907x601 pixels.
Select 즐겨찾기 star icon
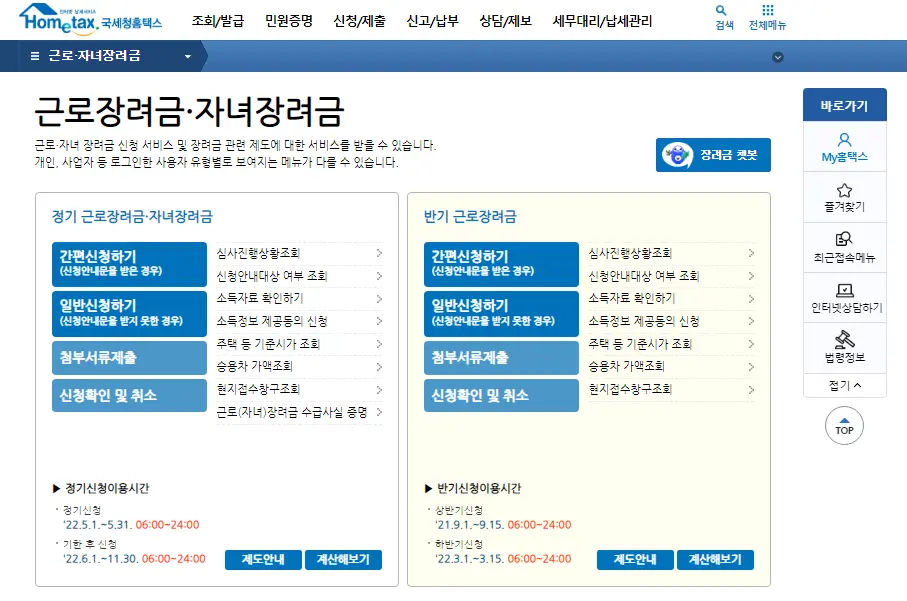pyautogui.click(x=844, y=195)
